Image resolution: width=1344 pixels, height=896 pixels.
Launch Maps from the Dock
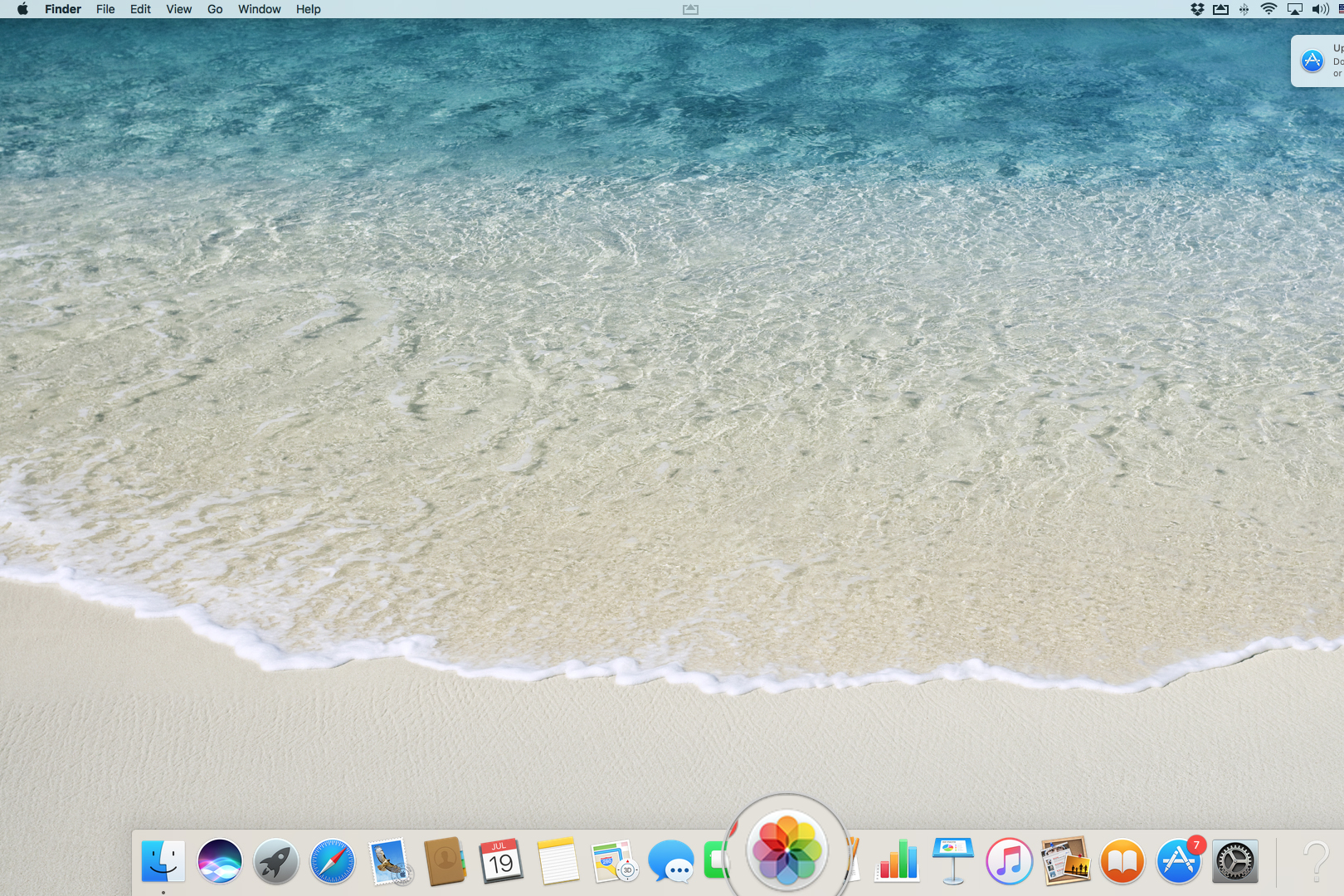[x=615, y=861]
